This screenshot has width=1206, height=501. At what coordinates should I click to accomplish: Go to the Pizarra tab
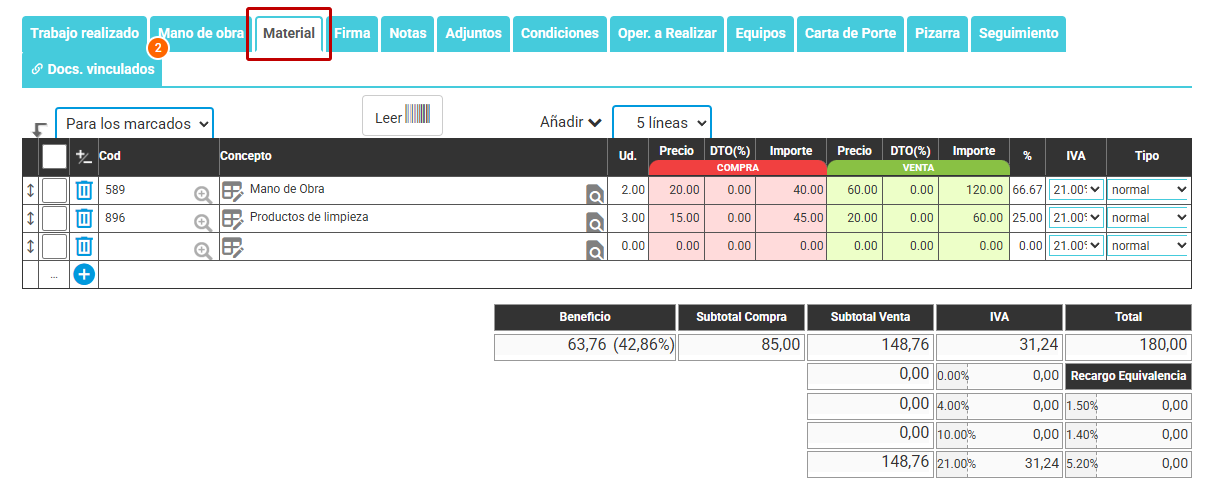tap(937, 33)
